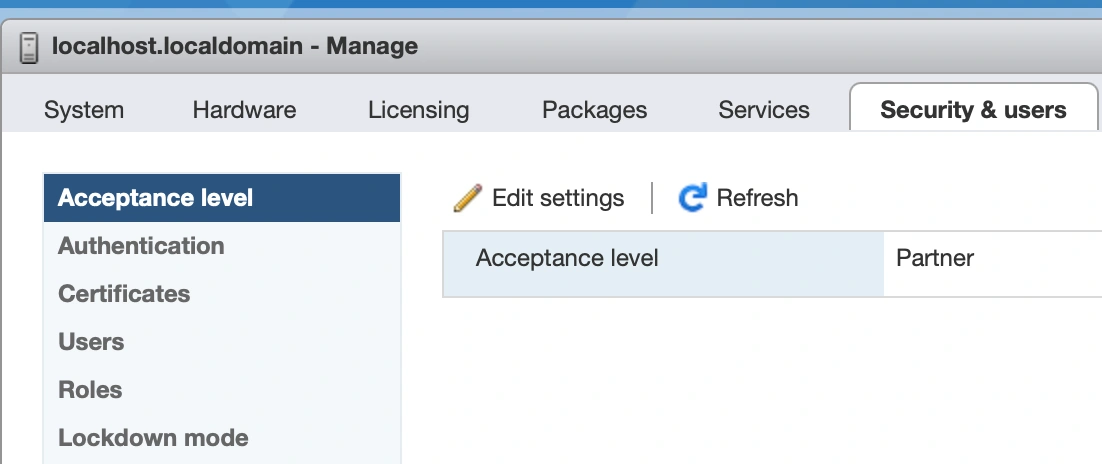Screen dimensions: 1102x464
Task: Open the Hardware tab
Action: (244, 109)
